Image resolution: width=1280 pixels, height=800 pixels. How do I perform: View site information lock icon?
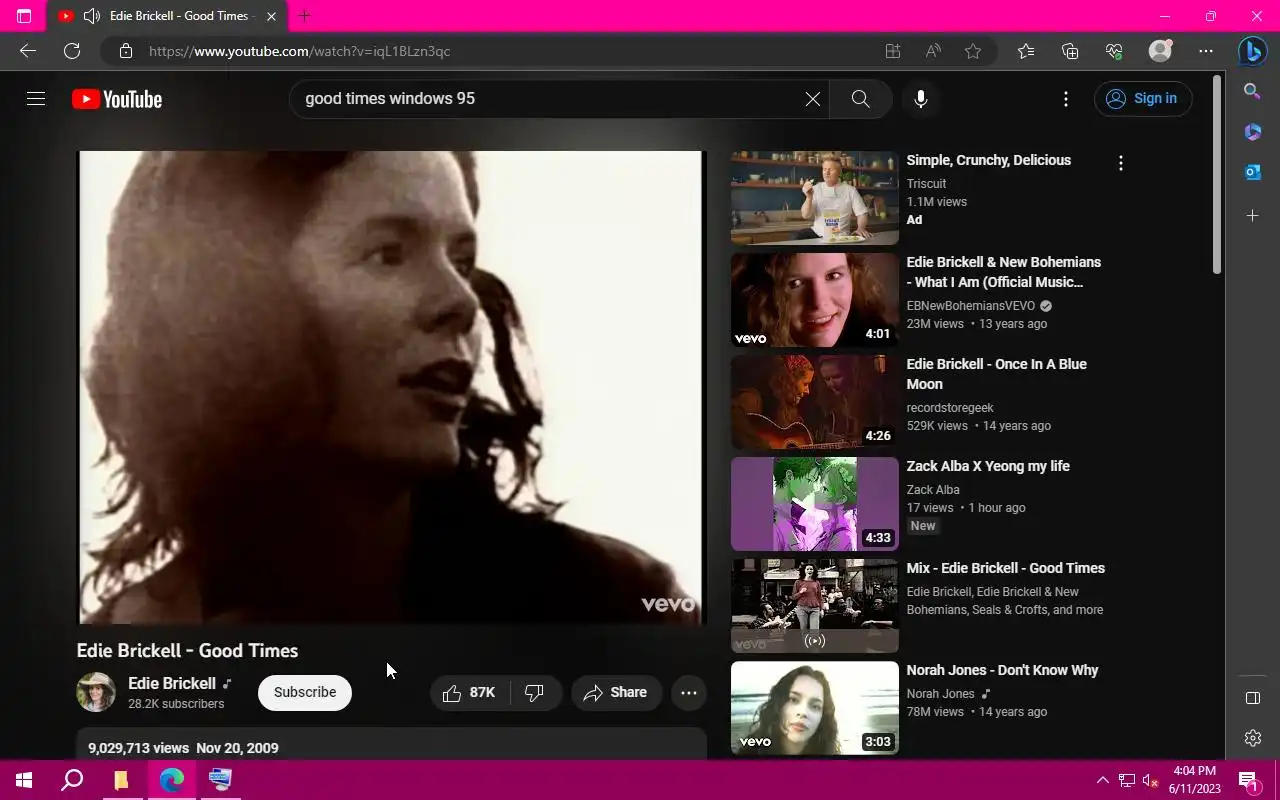pos(125,51)
